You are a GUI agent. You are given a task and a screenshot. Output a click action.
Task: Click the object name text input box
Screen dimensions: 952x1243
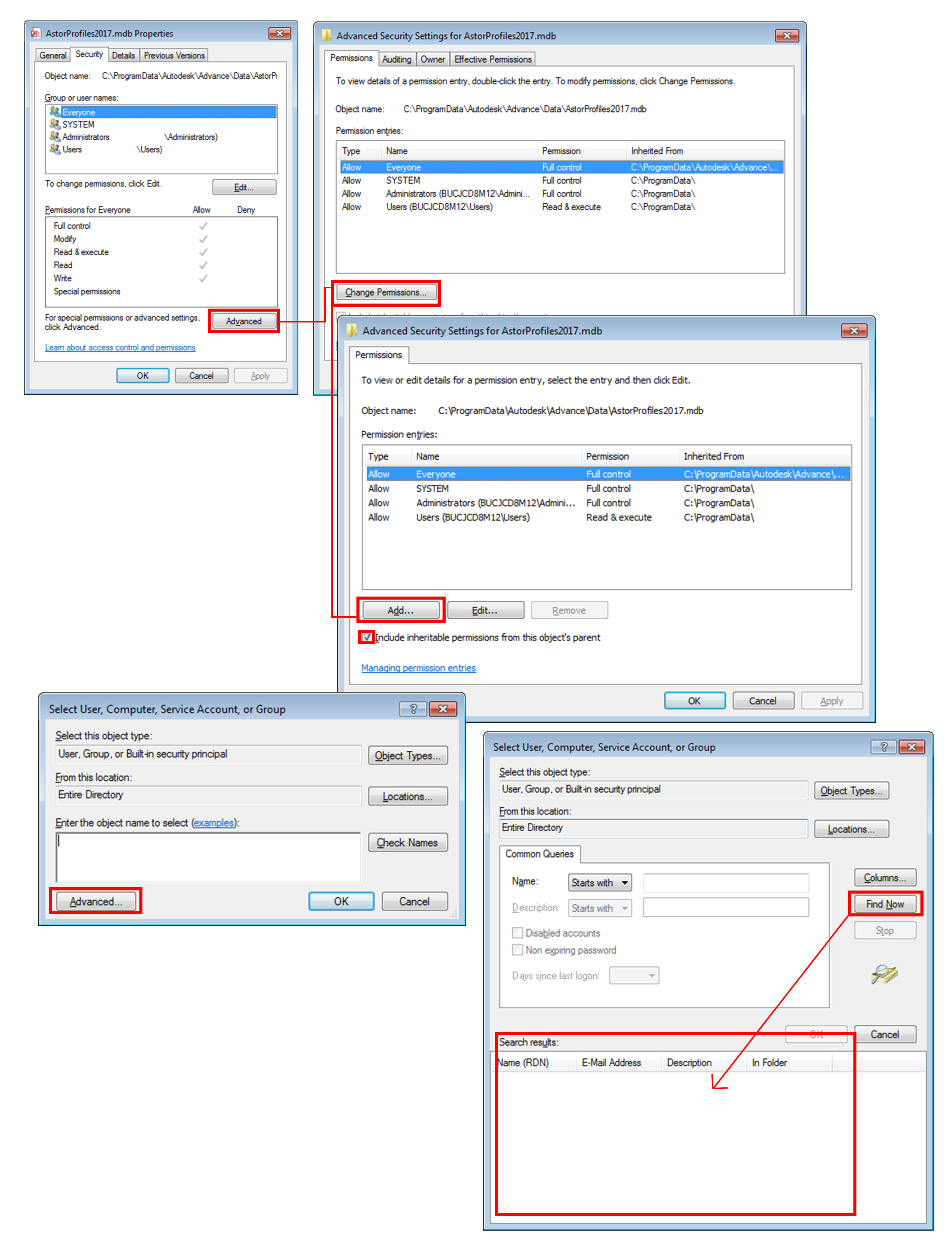click(208, 856)
